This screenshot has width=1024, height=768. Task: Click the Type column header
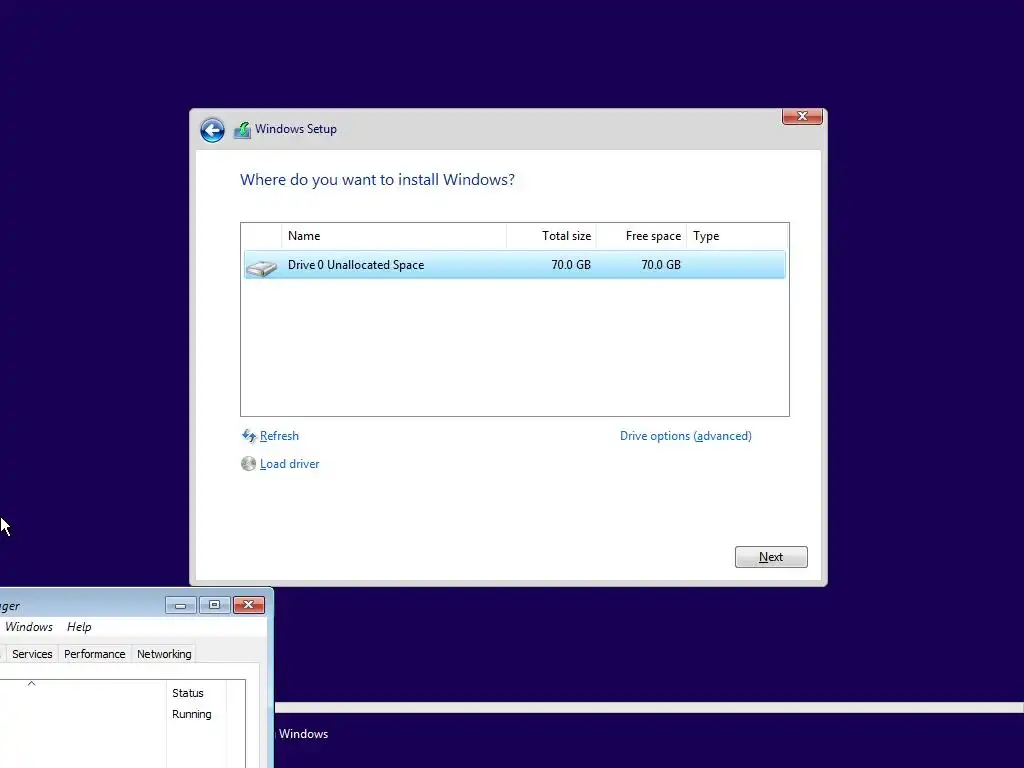click(x=737, y=236)
